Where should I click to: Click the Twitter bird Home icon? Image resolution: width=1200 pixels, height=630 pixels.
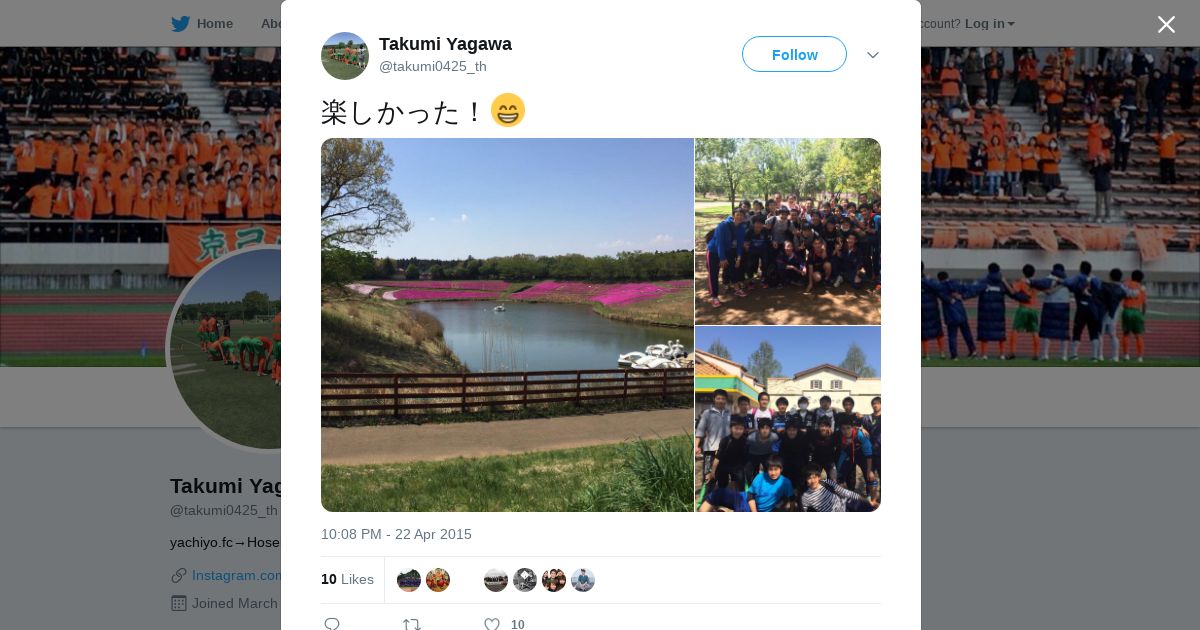coord(180,24)
